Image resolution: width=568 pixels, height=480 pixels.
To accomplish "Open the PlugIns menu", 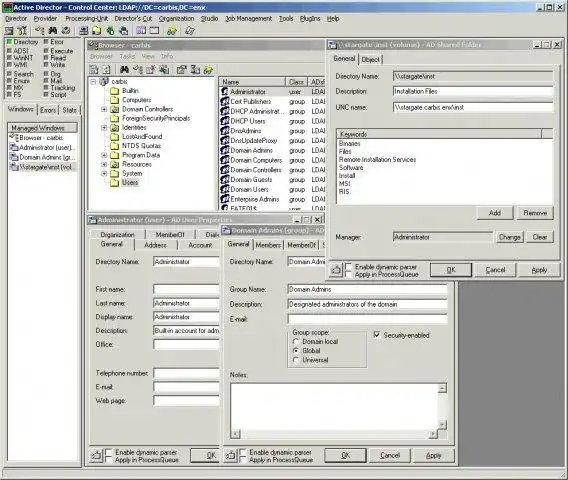I will click(x=310, y=18).
